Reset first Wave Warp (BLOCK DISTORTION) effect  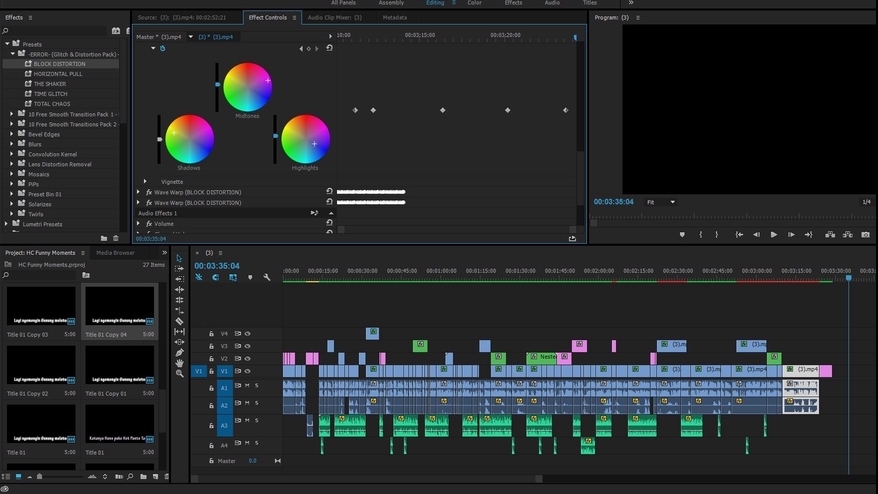click(329, 192)
